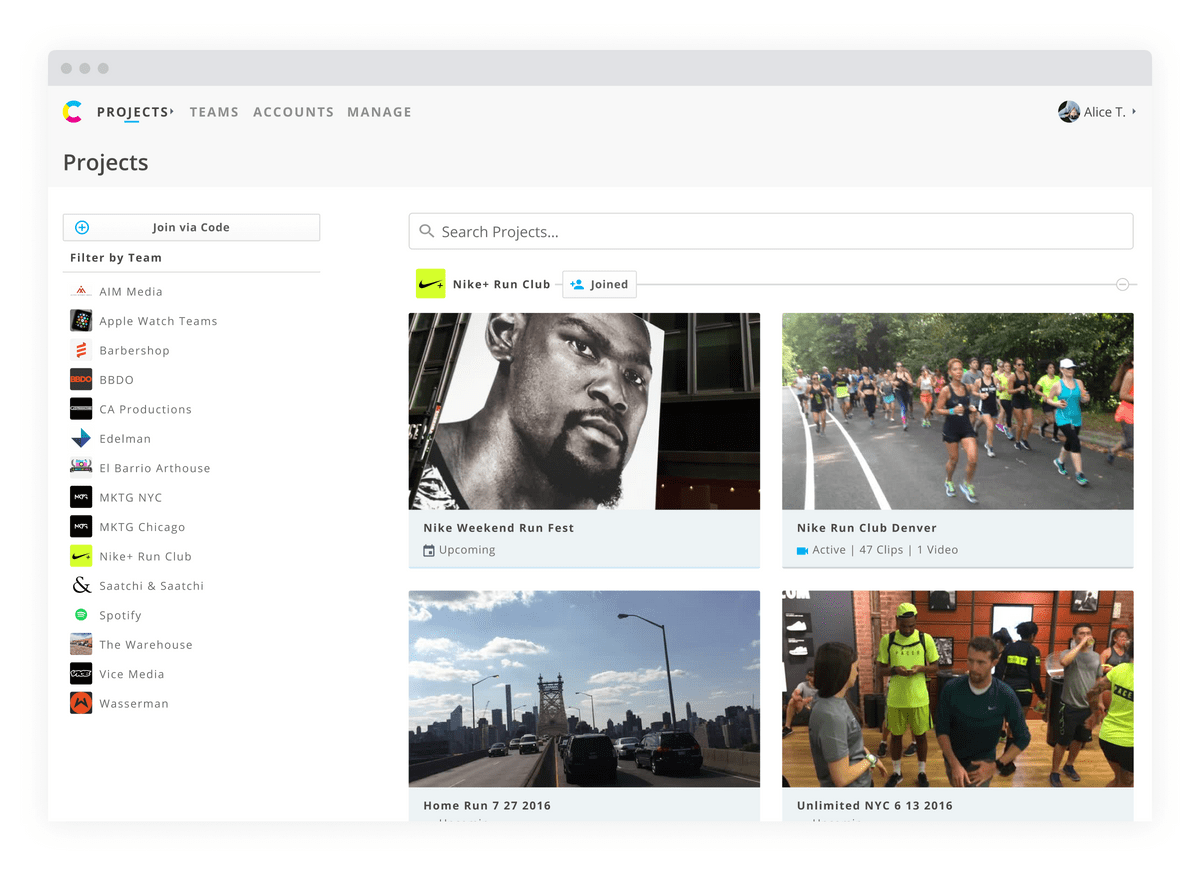Open the Manage section
The width and height of the screenshot is (1200, 872).
click(x=379, y=112)
